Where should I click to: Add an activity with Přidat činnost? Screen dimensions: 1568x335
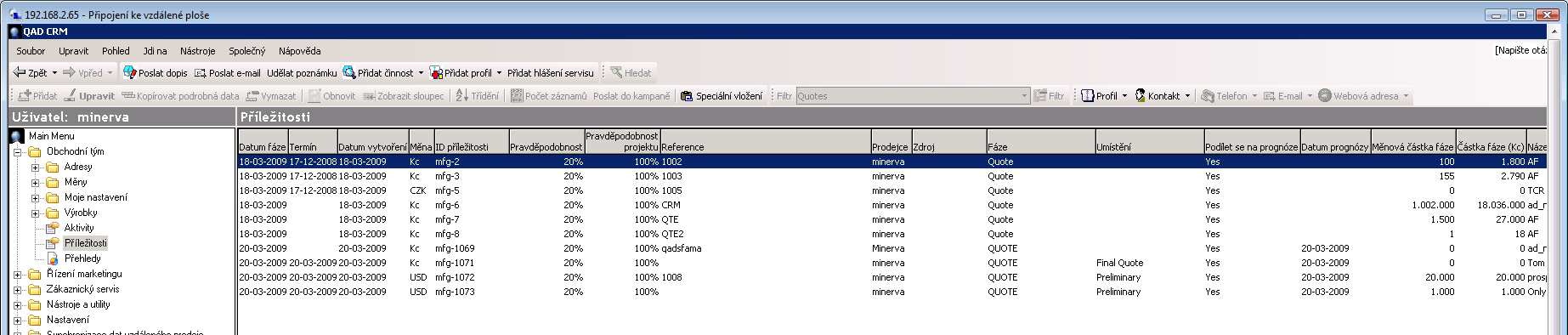(x=377, y=73)
